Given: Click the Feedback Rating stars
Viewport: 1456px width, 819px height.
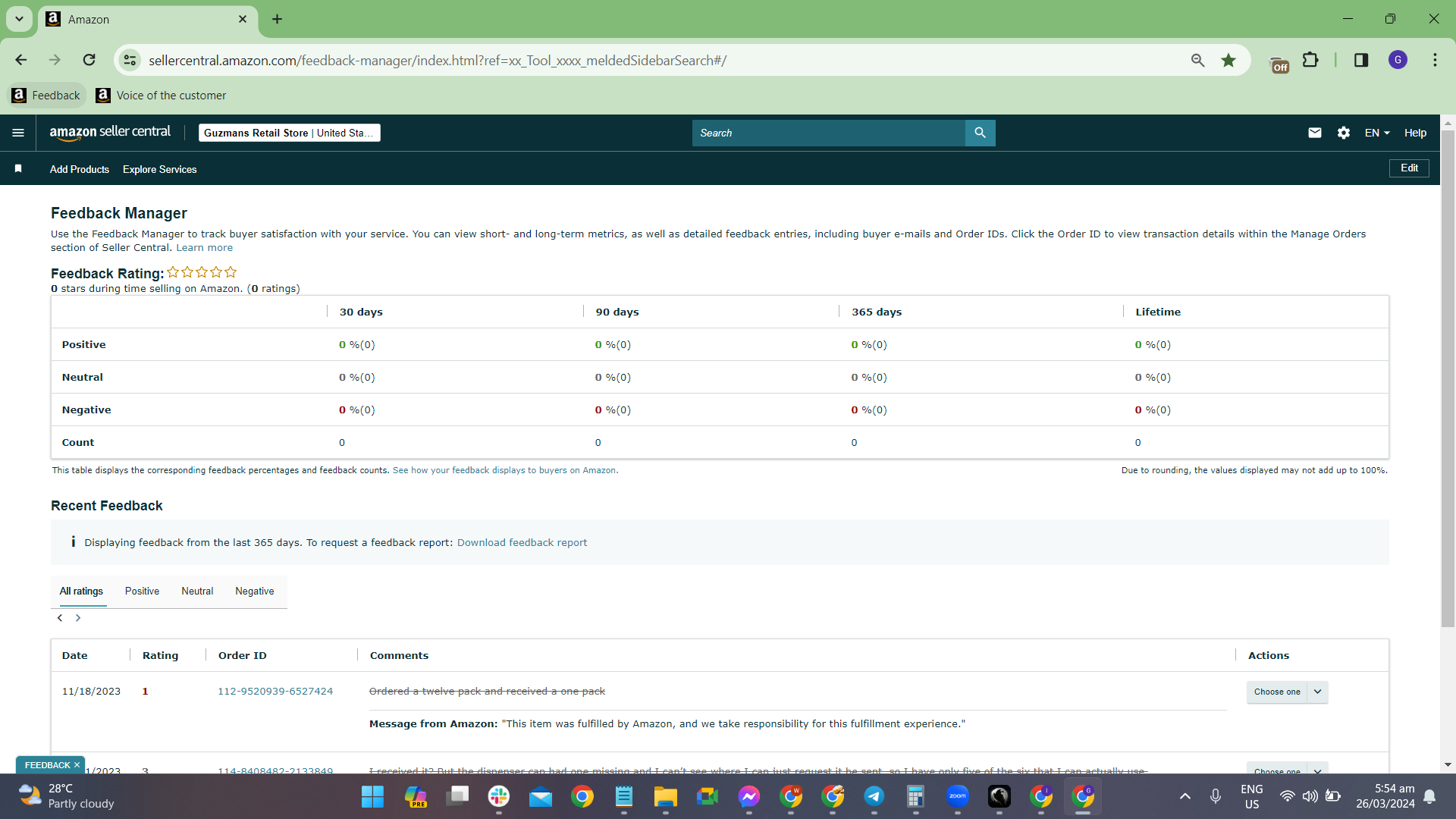Looking at the screenshot, I should [x=202, y=272].
